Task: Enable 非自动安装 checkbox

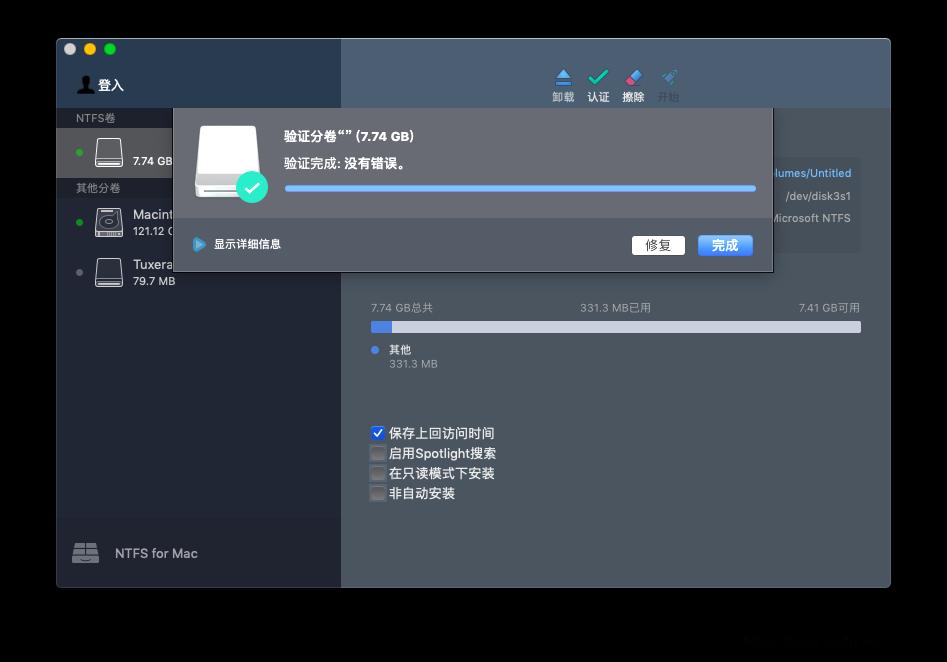Action: tap(378, 493)
